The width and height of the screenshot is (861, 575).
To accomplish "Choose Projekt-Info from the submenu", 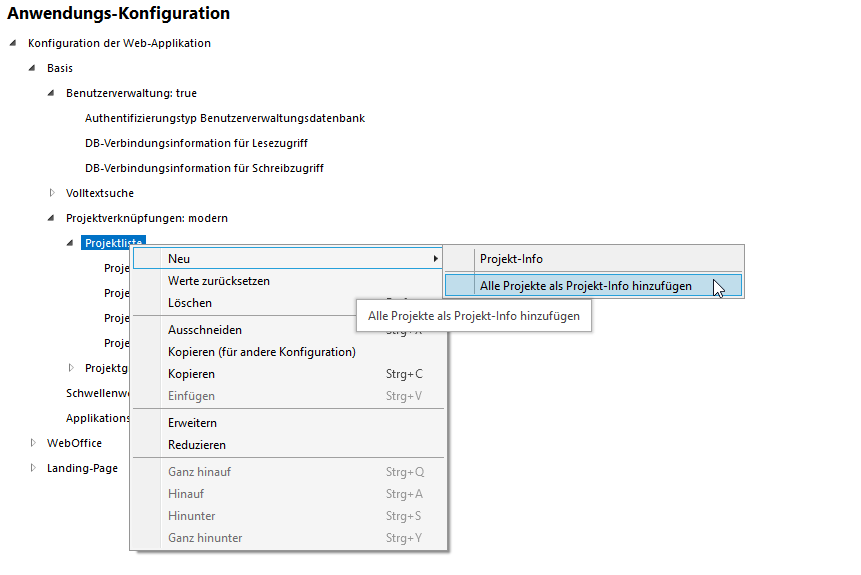I will (511, 259).
